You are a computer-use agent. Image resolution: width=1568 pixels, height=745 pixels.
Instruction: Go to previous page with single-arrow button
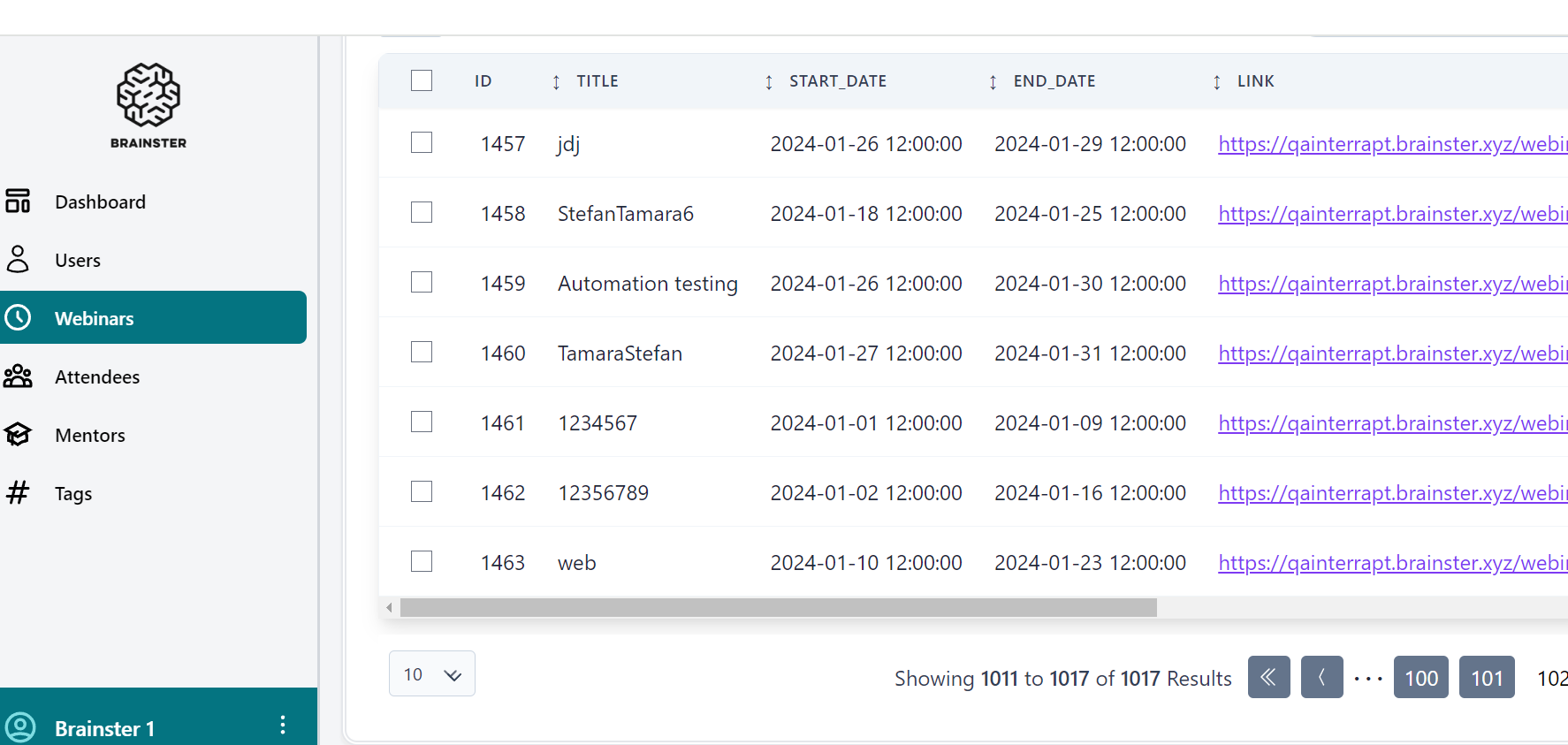1321,677
